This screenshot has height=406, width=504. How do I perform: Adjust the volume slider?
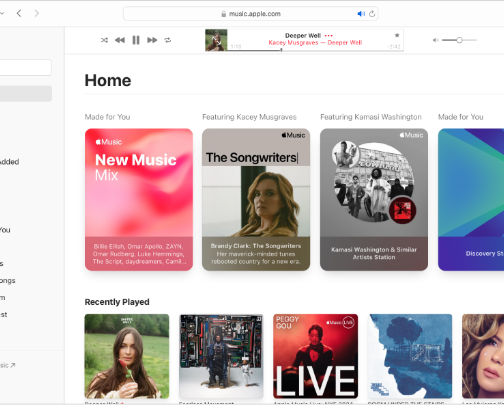point(459,40)
